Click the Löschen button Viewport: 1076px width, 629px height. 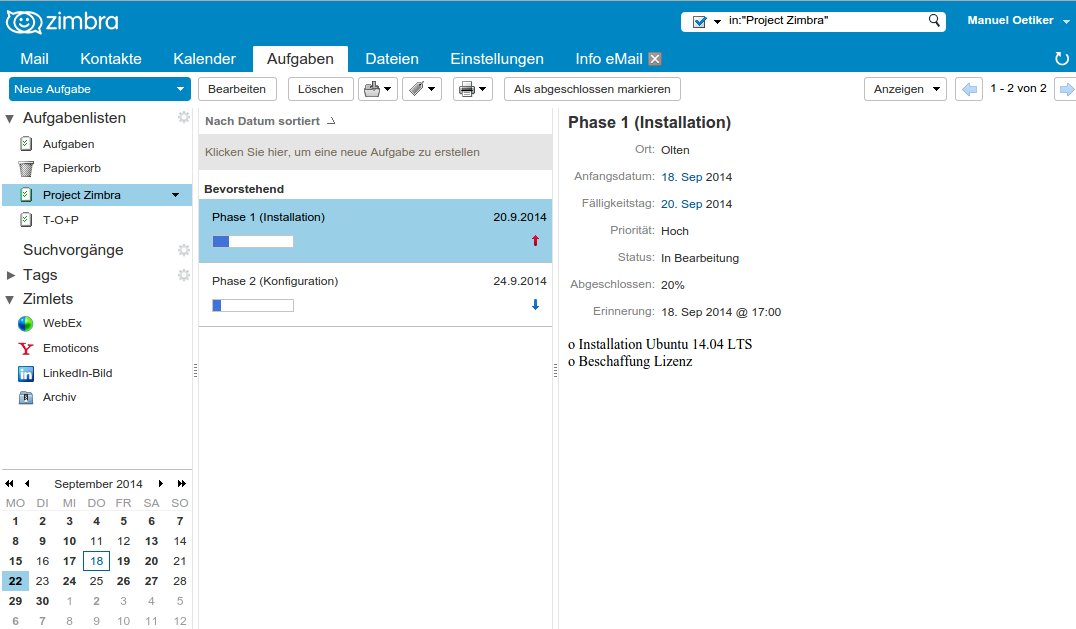320,89
